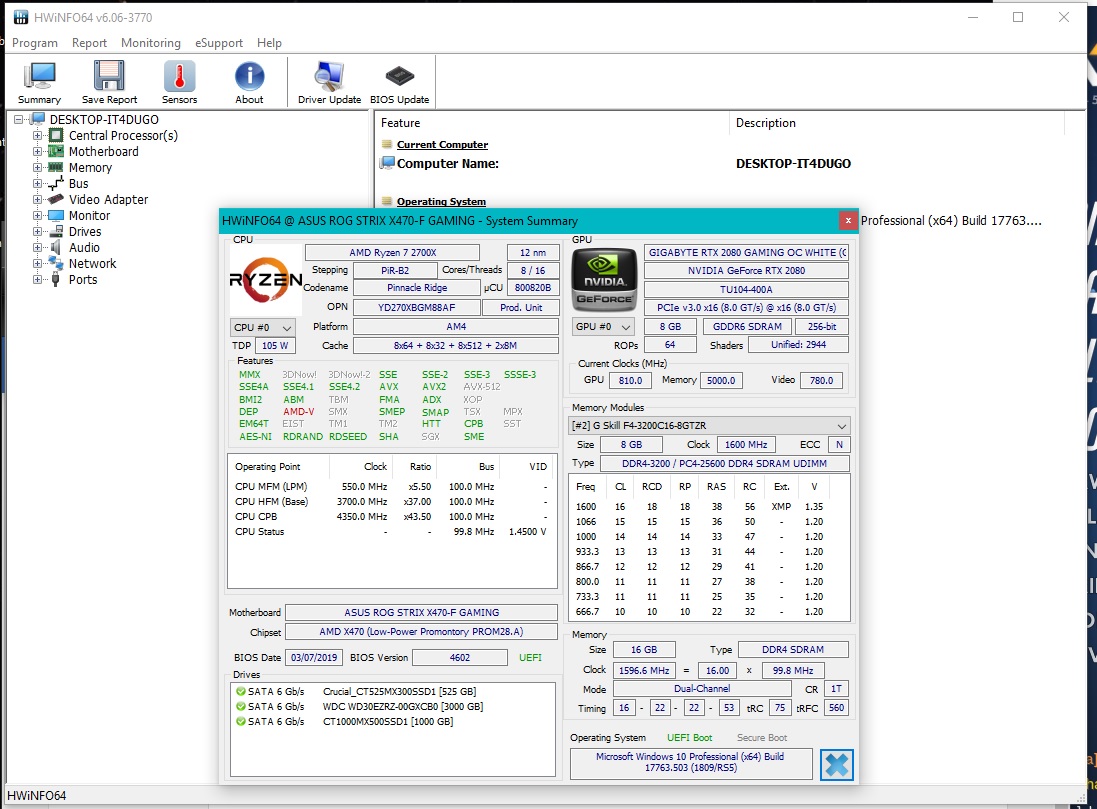Click the Ports plug tree icon
1097x809 pixels.
coord(56,279)
